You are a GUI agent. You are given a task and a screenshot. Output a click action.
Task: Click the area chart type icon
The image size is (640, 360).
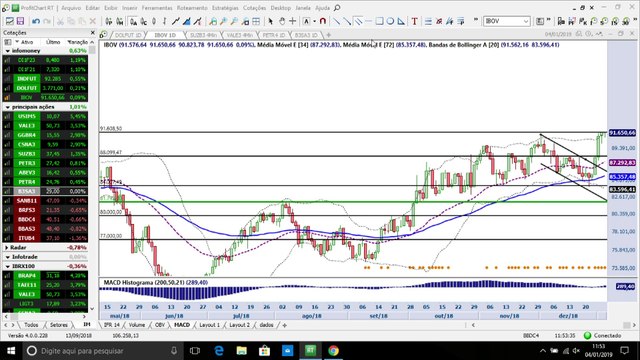187,21
